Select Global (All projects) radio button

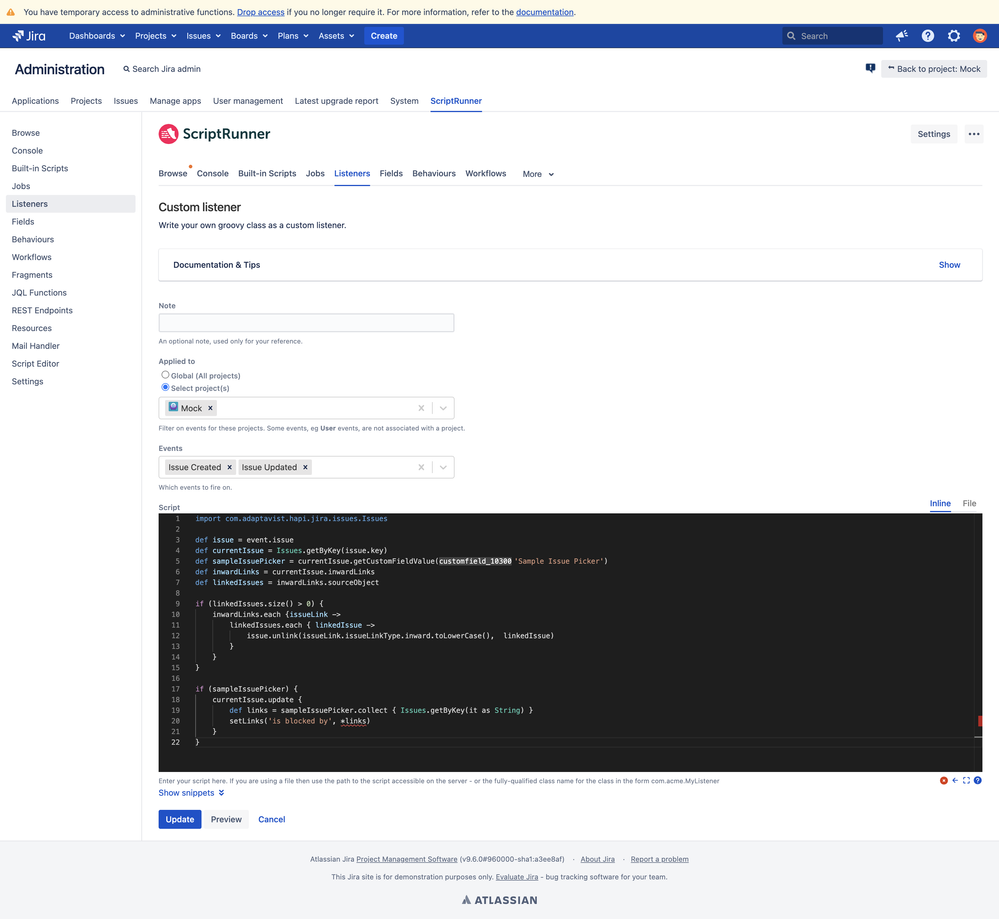(165, 375)
